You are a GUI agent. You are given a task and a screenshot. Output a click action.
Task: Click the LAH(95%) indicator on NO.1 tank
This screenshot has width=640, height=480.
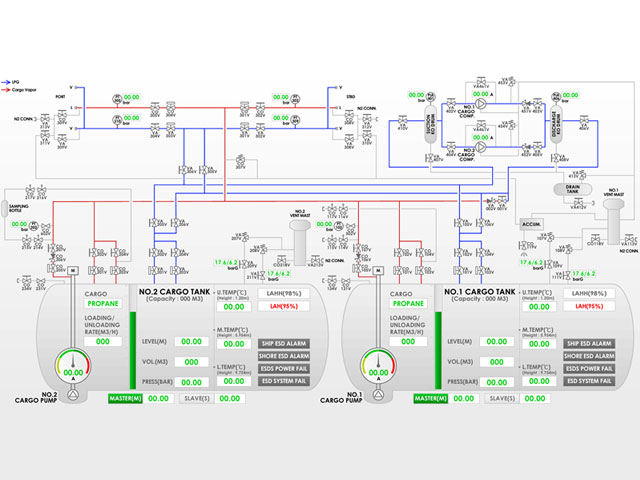click(x=589, y=306)
